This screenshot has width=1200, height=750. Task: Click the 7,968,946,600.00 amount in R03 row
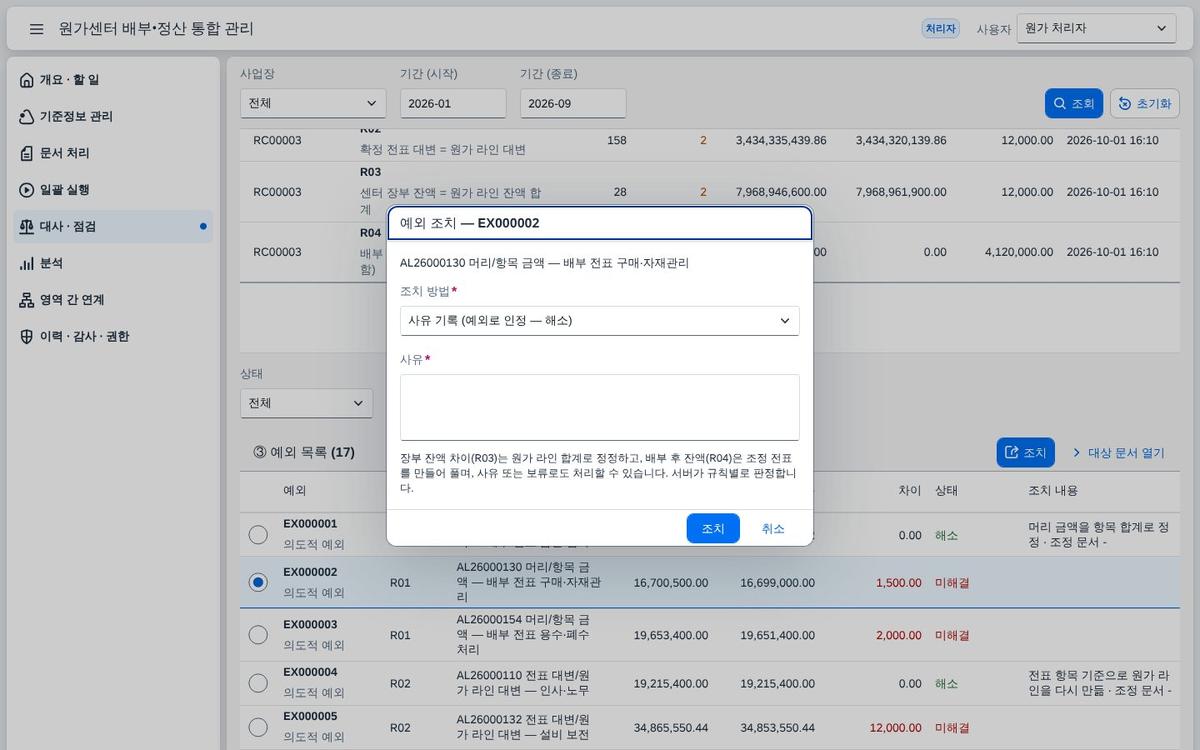[781, 192]
